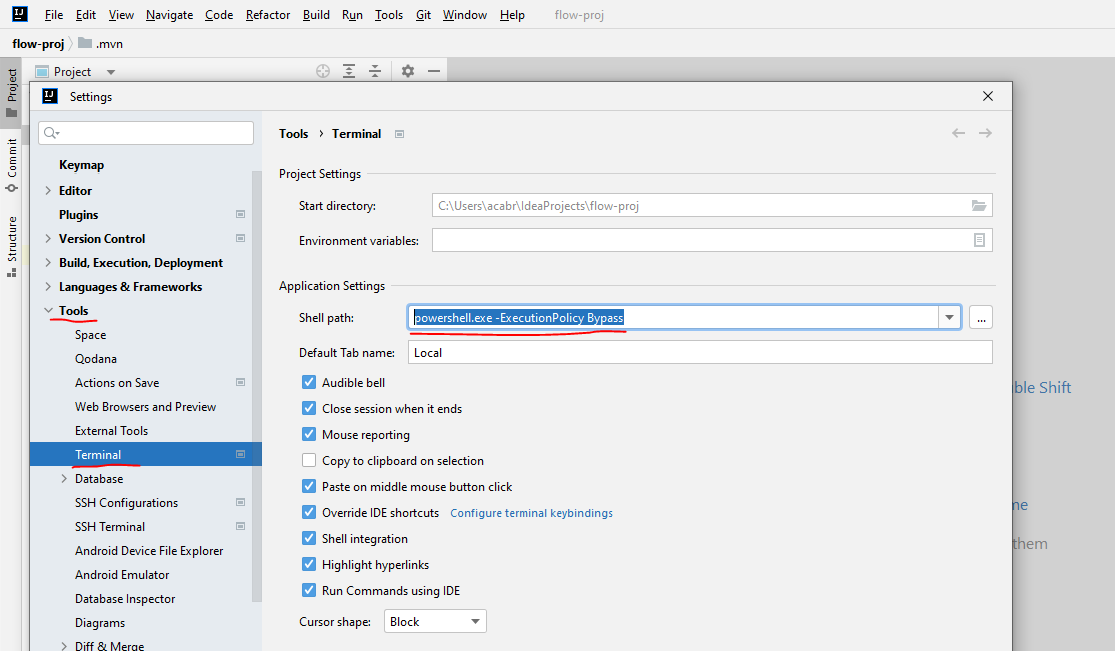Image resolution: width=1115 pixels, height=651 pixels.
Task: Click the gear icon above the Project panel
Action: [x=407, y=71]
